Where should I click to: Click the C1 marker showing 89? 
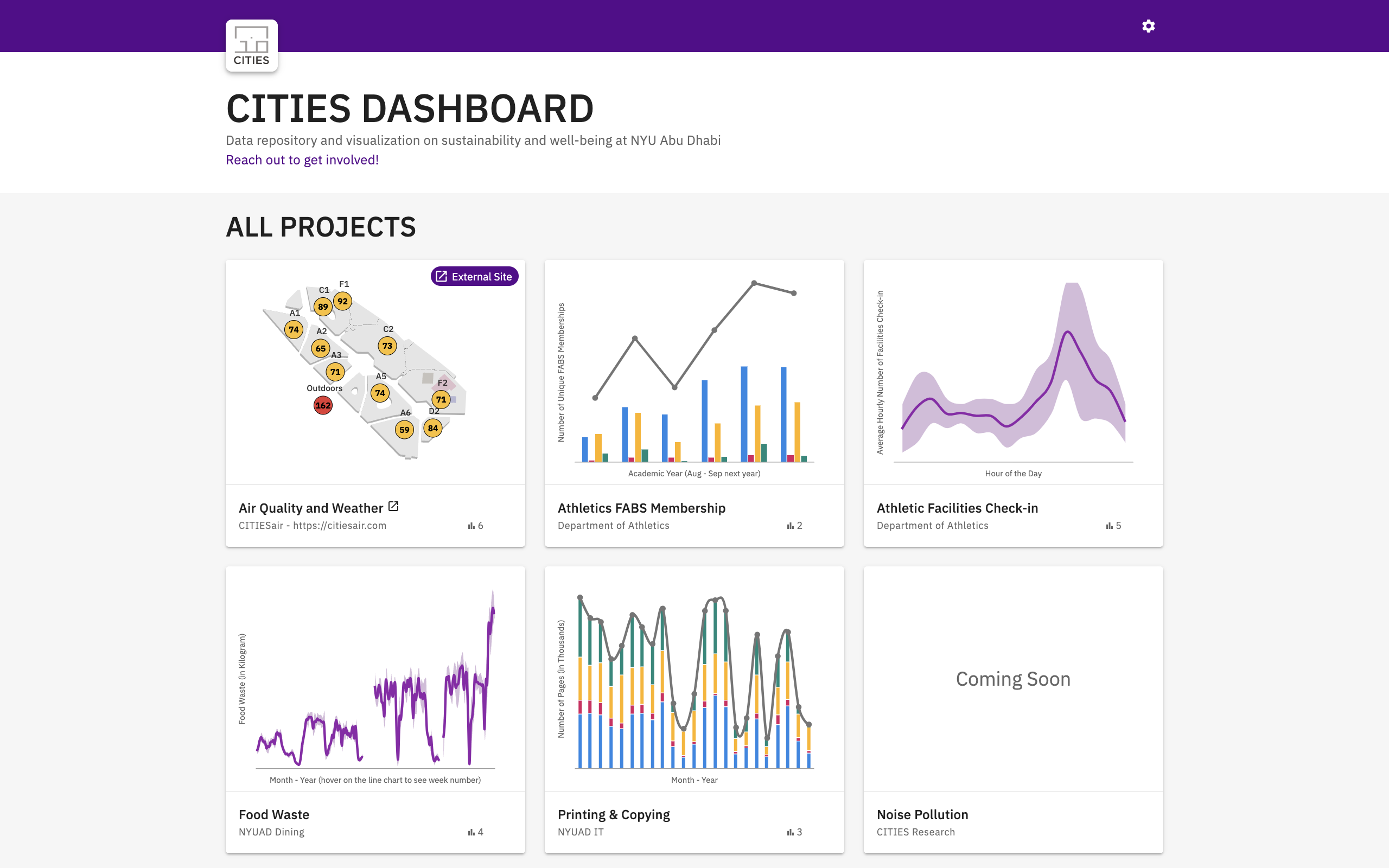(x=323, y=307)
